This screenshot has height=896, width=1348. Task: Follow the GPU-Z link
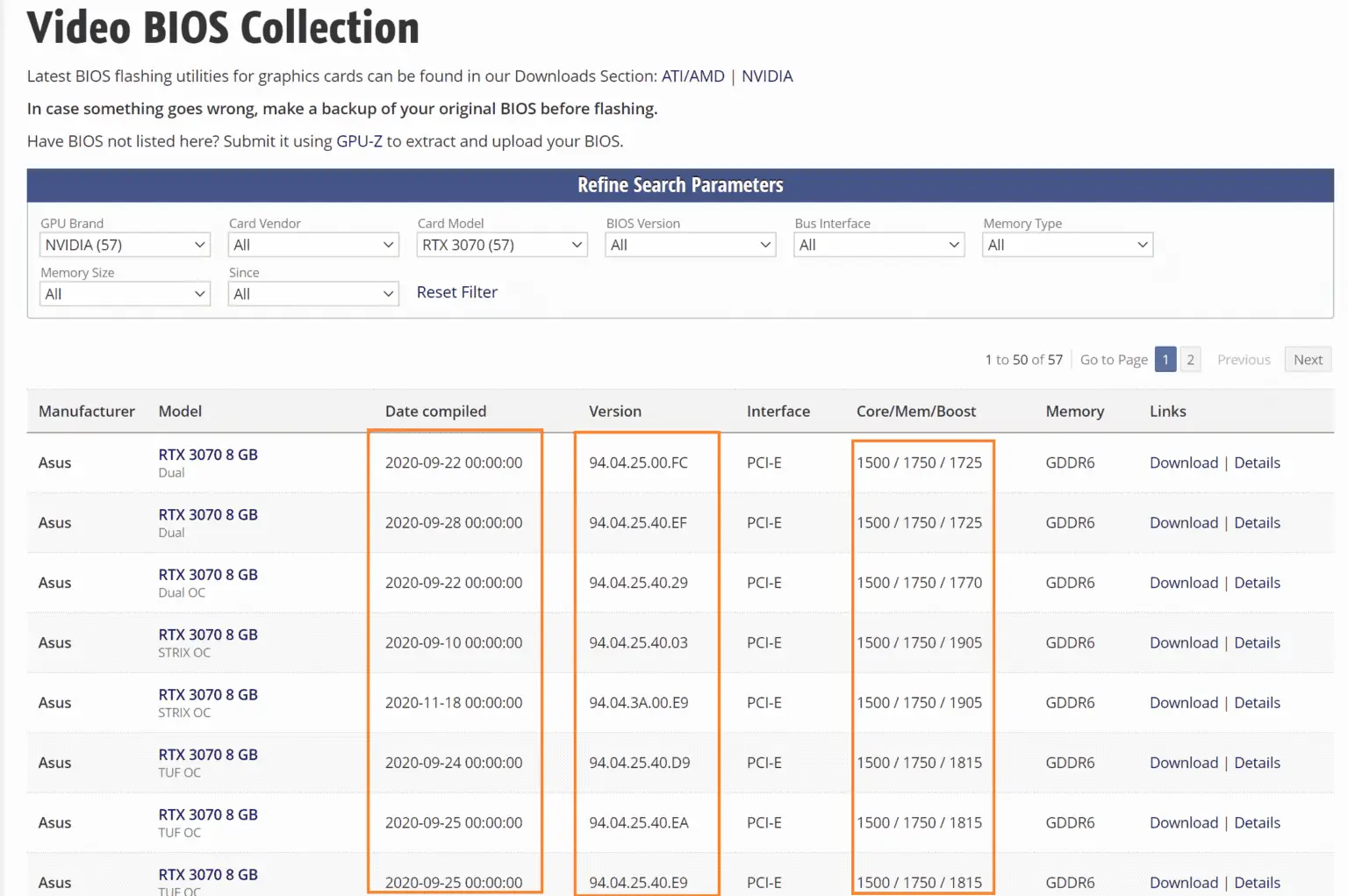[360, 141]
